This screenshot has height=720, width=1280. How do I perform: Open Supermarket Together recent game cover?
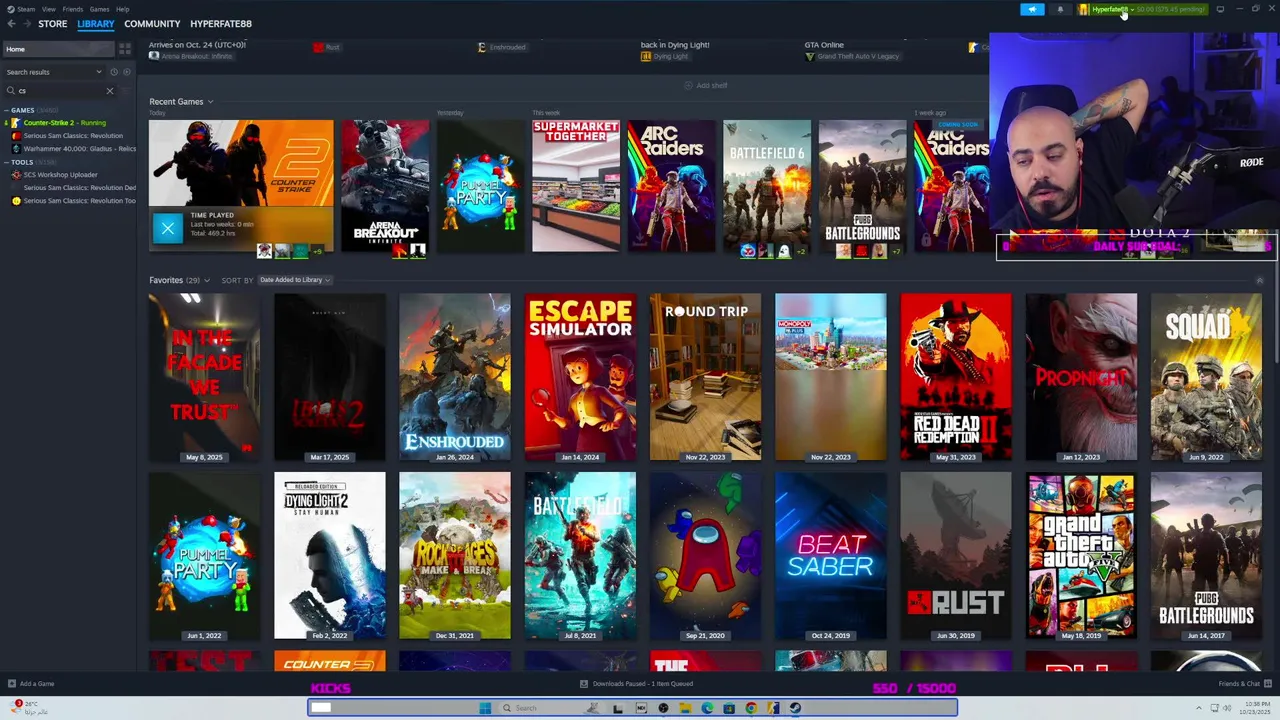tap(576, 186)
